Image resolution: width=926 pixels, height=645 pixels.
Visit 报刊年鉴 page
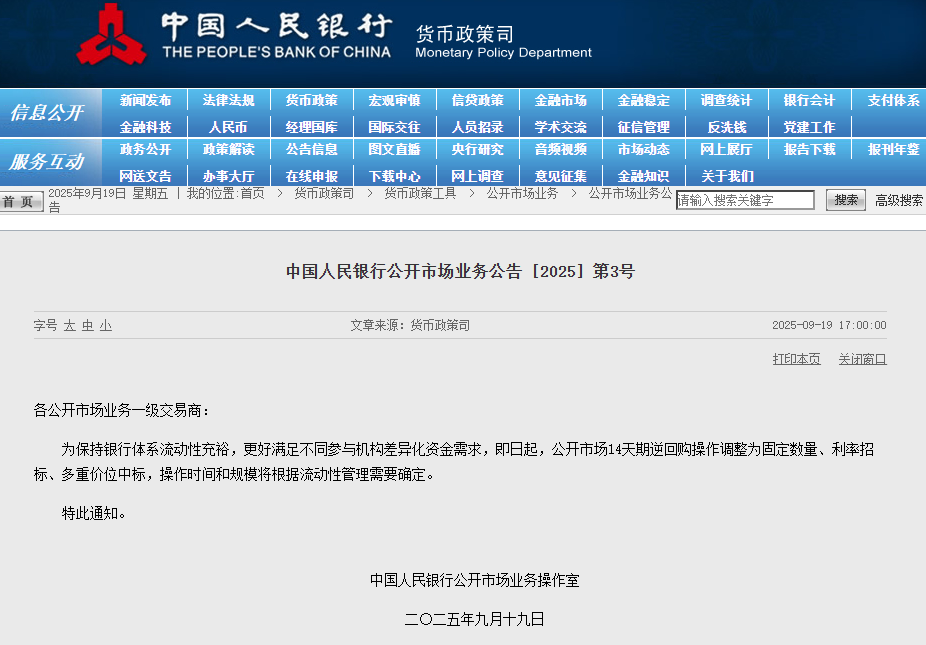click(894, 149)
